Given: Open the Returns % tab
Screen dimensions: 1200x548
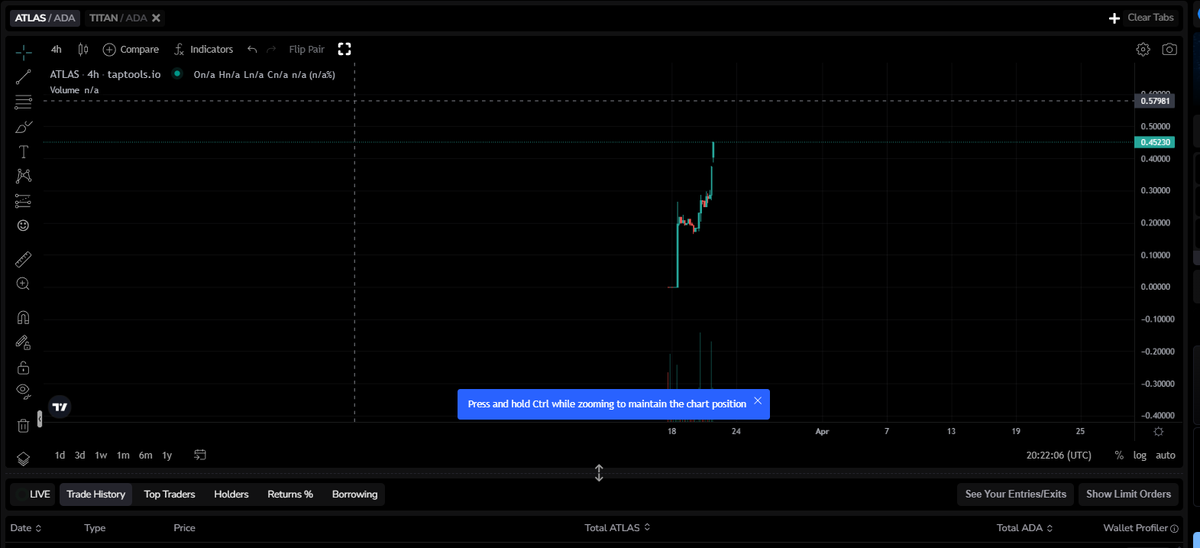Looking at the screenshot, I should pyautogui.click(x=290, y=494).
